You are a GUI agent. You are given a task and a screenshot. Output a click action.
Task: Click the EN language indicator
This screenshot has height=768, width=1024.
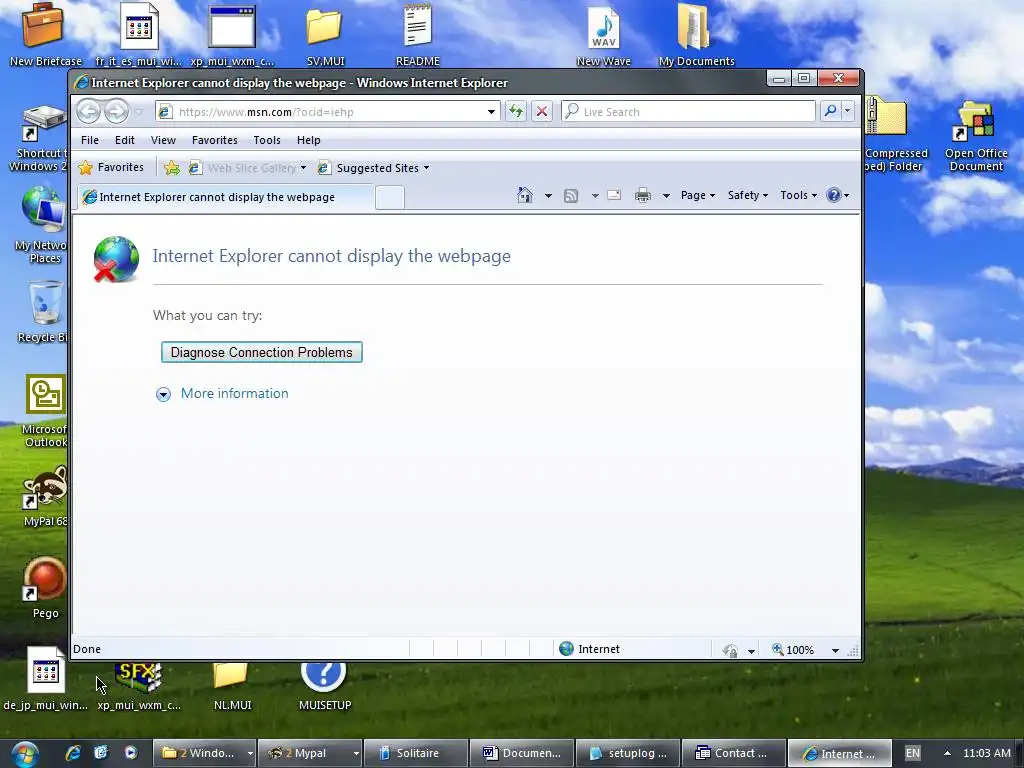pos(912,754)
